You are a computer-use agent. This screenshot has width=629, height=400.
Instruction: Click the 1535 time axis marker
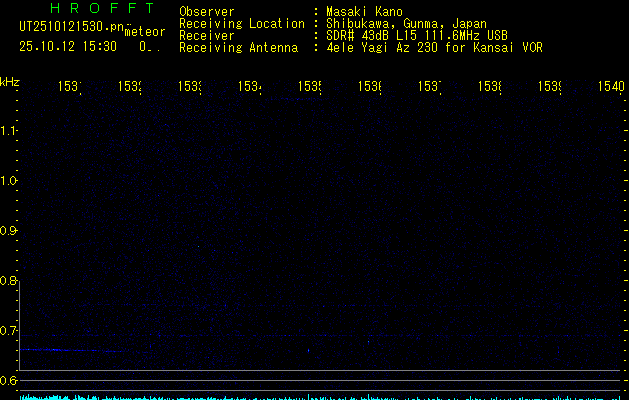[309, 86]
